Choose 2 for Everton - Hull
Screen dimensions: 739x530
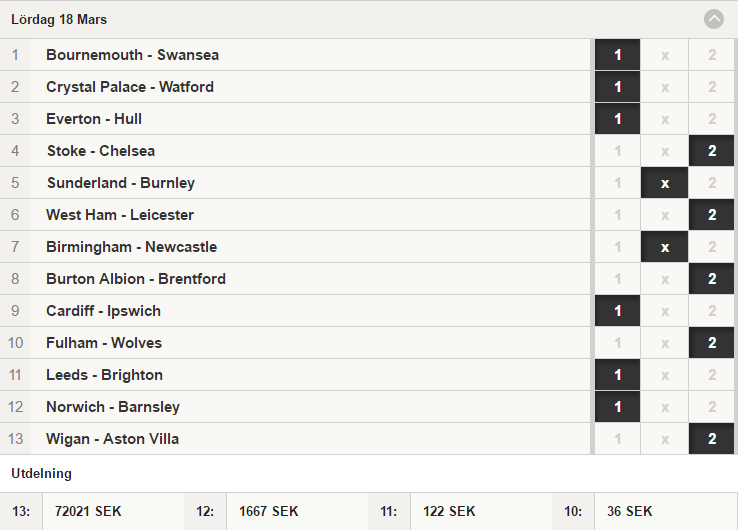pos(712,119)
